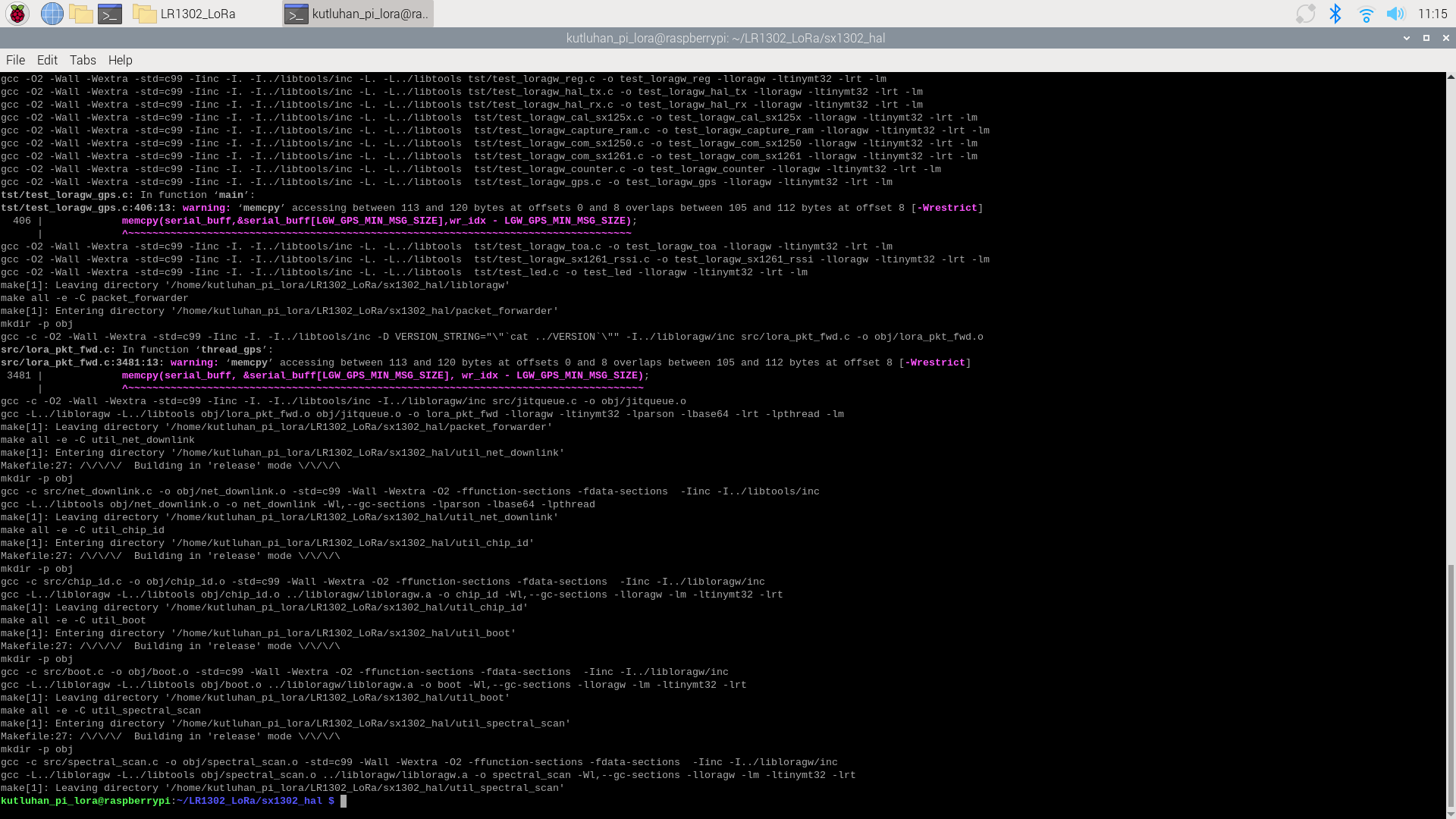Screen dimensions: 1456x819
Task: Show the clock calendar at 11:15
Action: [1432, 14]
